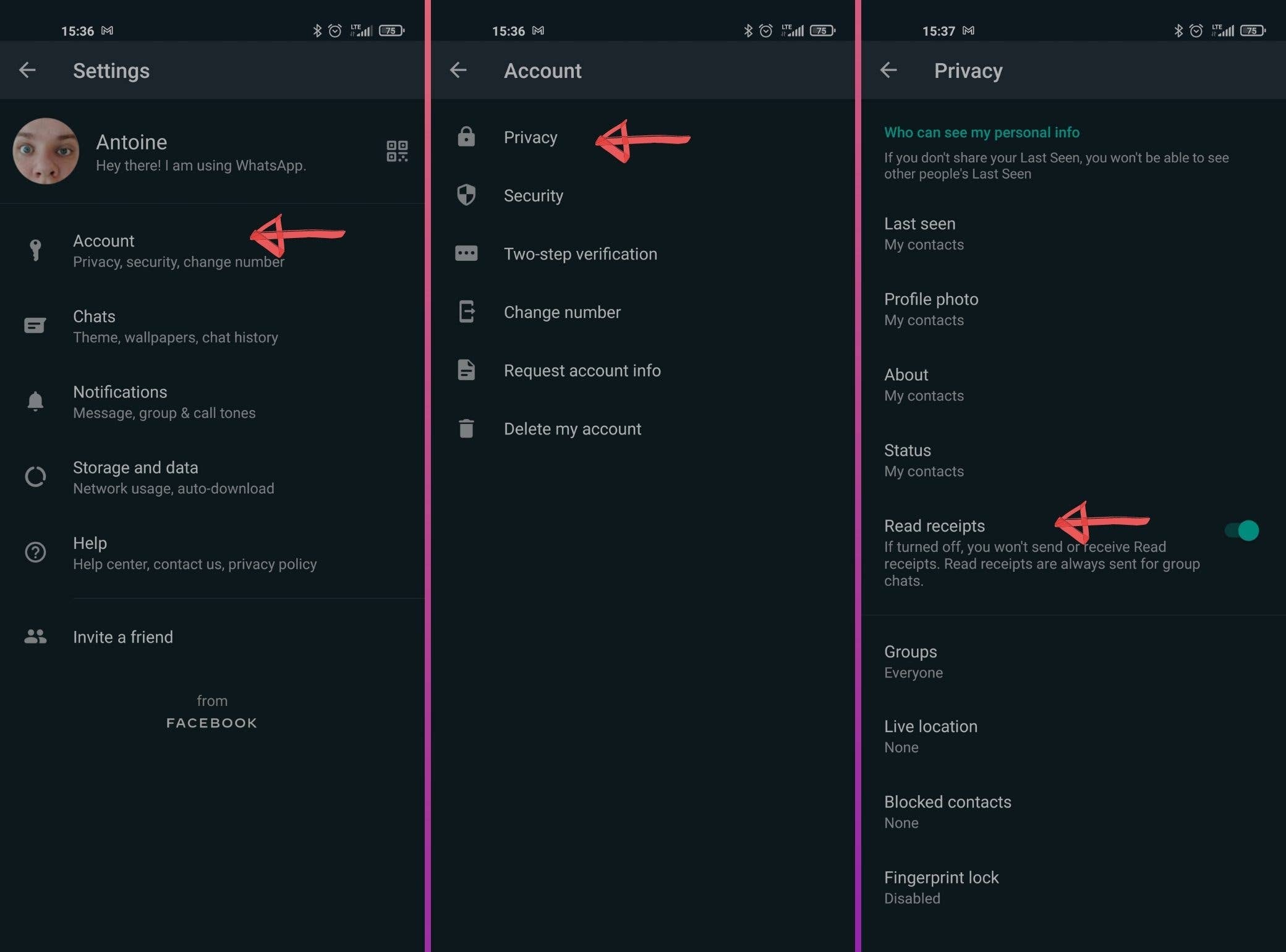Click the shield icon for Security
1286x952 pixels.
click(x=466, y=195)
